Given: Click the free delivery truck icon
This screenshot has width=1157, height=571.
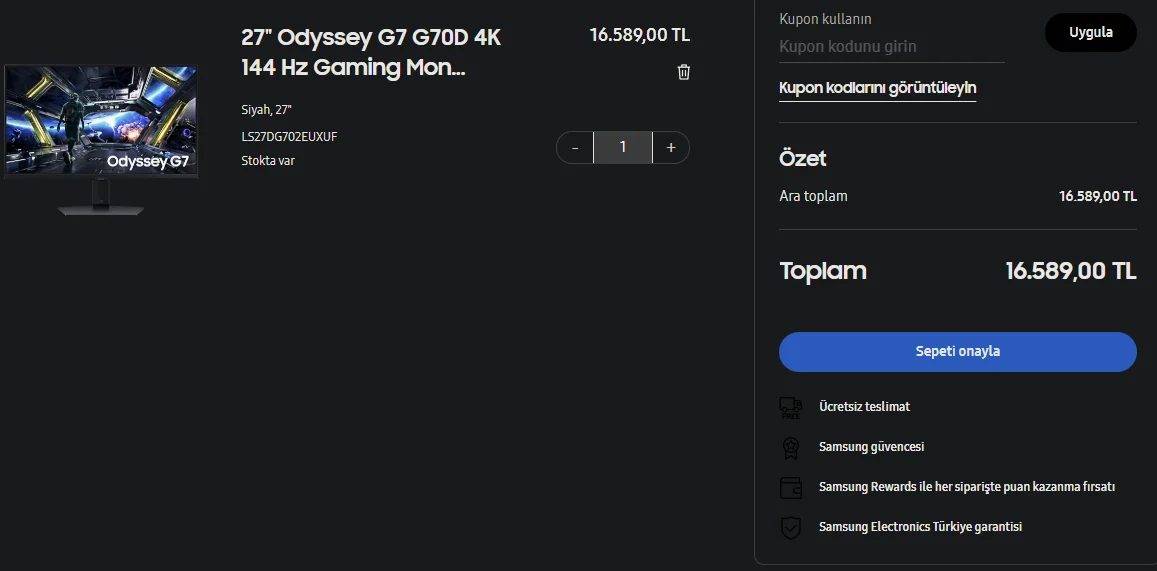Looking at the screenshot, I should click(x=790, y=407).
